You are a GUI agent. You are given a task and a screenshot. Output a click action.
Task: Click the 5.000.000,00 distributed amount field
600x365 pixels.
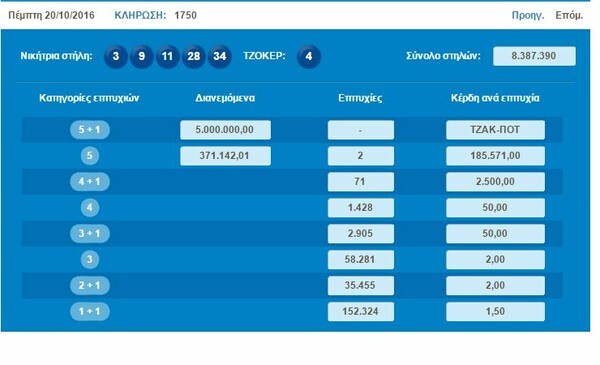tap(225, 130)
